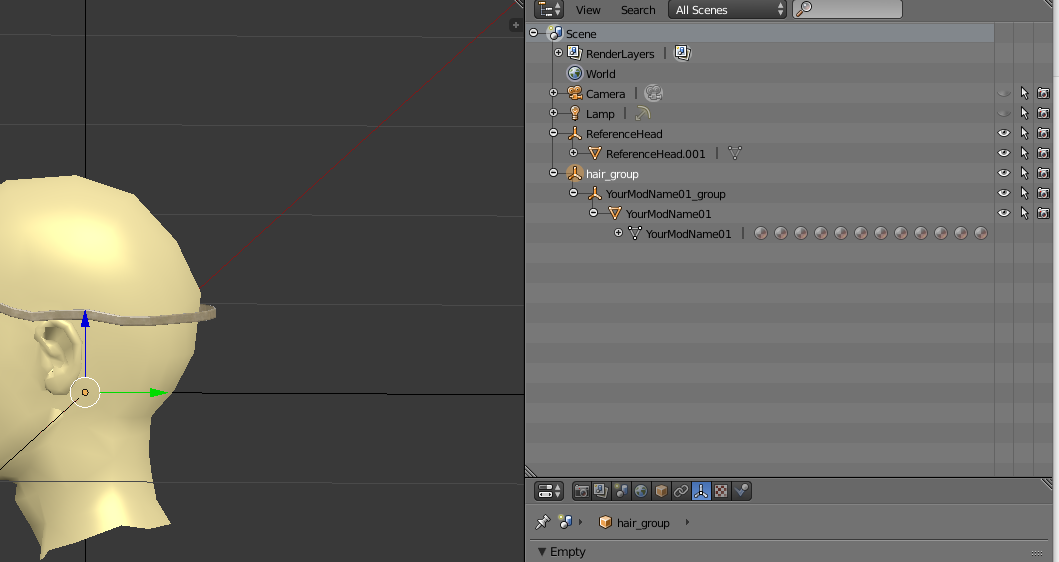Viewport: 1059px width, 562px height.
Task: Click the camera data icon beside Camera
Action: (x=653, y=93)
